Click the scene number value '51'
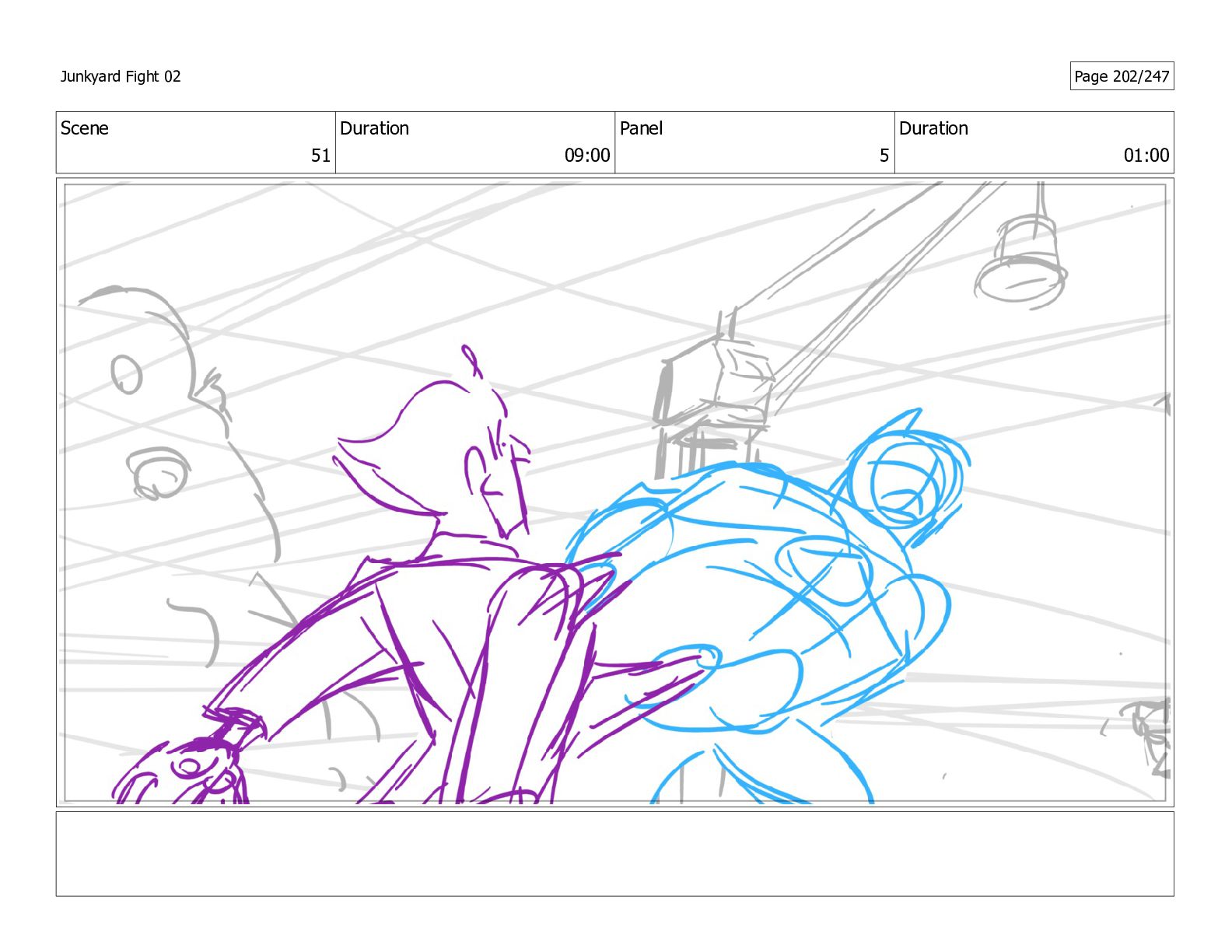 (321, 156)
